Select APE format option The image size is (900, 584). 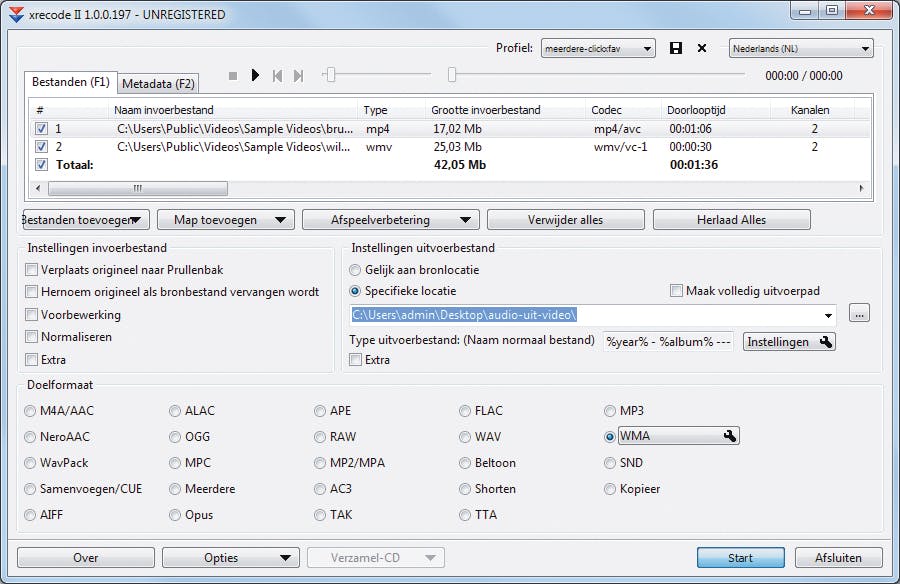[320, 411]
